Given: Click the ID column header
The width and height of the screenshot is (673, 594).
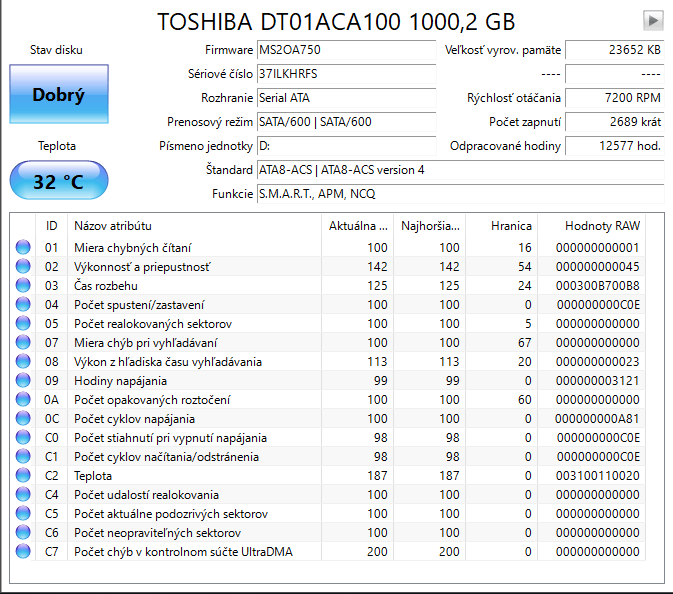Looking at the screenshot, I should tap(51, 226).
